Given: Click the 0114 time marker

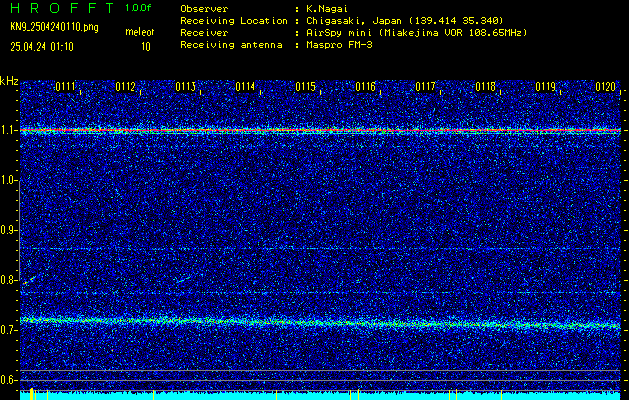Looking at the screenshot, I should point(245,87).
